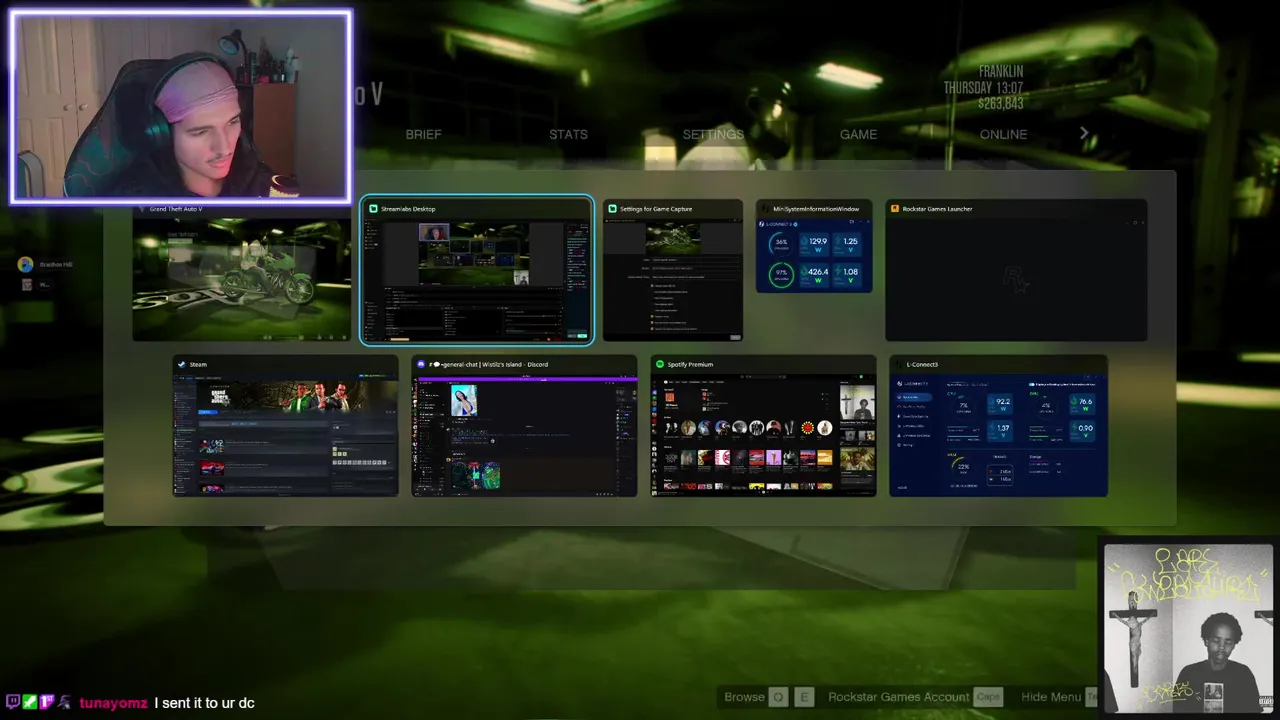This screenshot has width=1280, height=720.
Task: Open the BRIEF tab in pause menu
Action: tap(423, 134)
